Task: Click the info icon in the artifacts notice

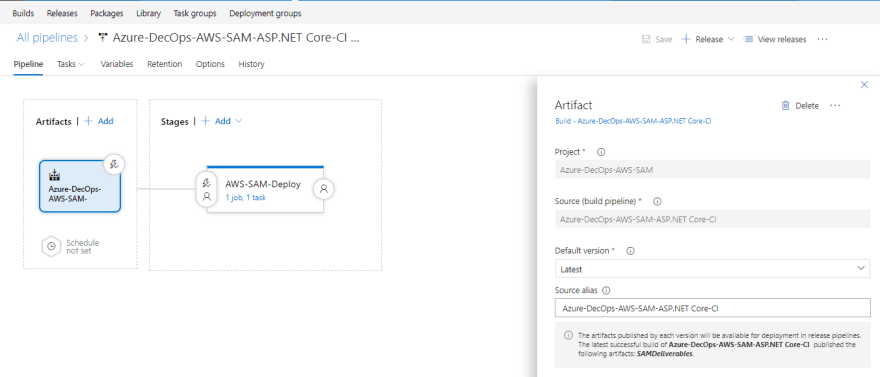Action: (568, 335)
